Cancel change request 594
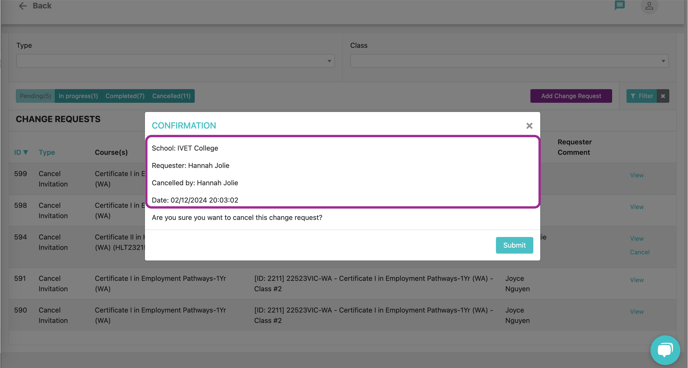The image size is (688, 368). (x=640, y=252)
